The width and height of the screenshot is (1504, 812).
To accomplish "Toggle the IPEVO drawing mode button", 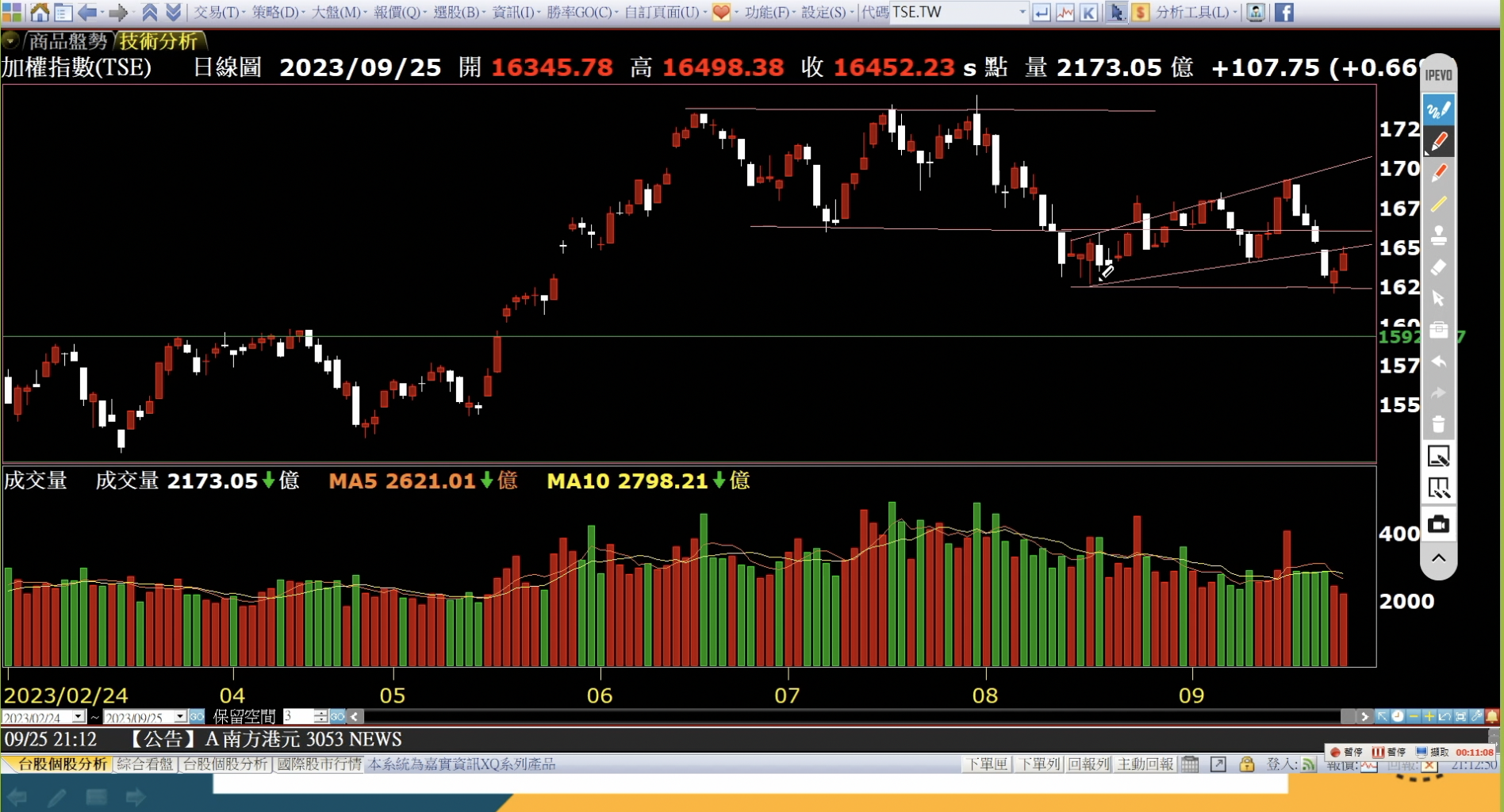I will tap(1438, 110).
